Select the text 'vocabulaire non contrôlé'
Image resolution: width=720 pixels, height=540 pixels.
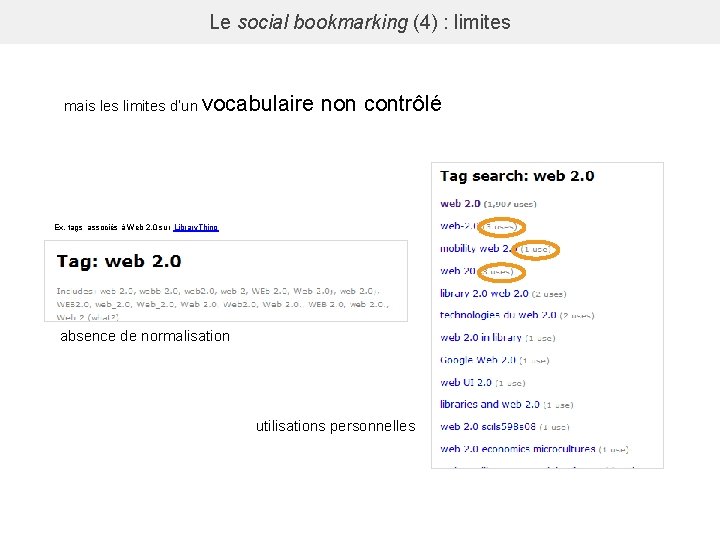[322, 103]
